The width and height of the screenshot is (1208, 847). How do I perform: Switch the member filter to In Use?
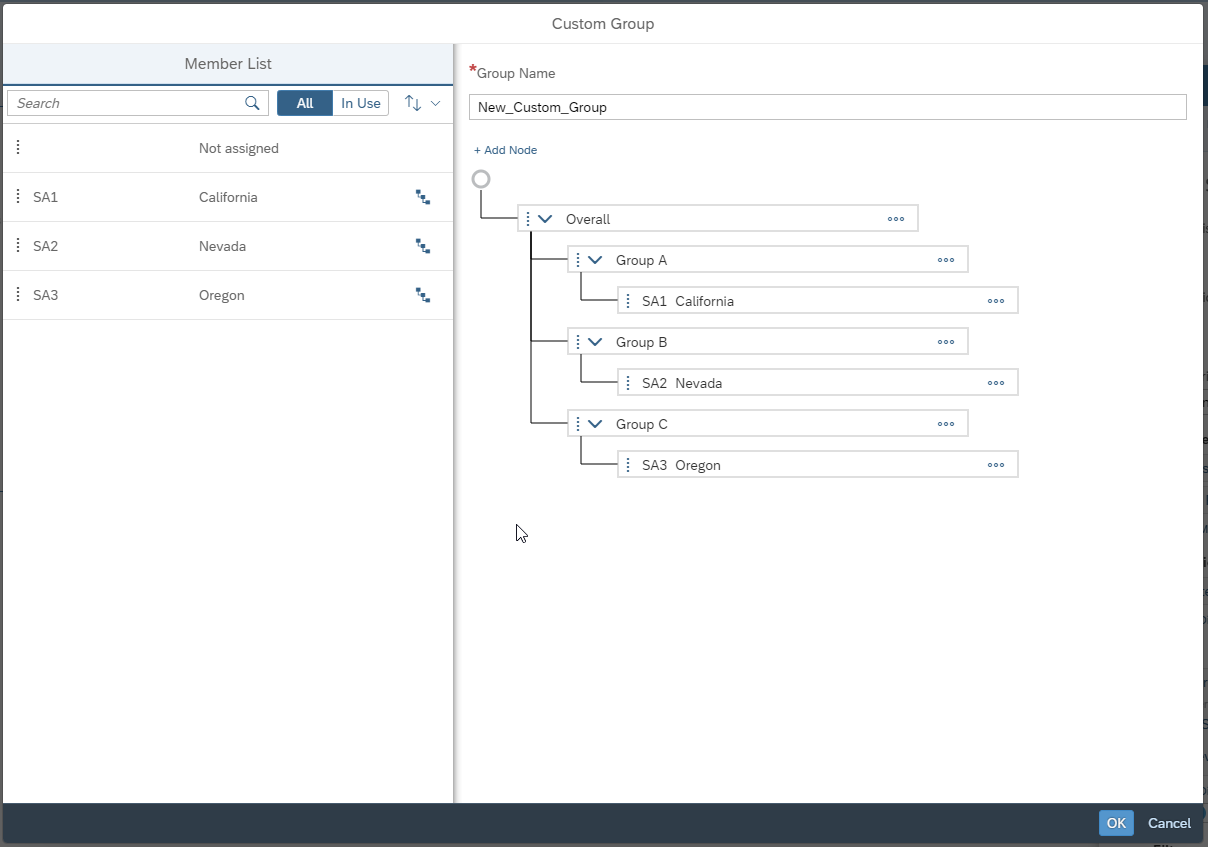(360, 102)
